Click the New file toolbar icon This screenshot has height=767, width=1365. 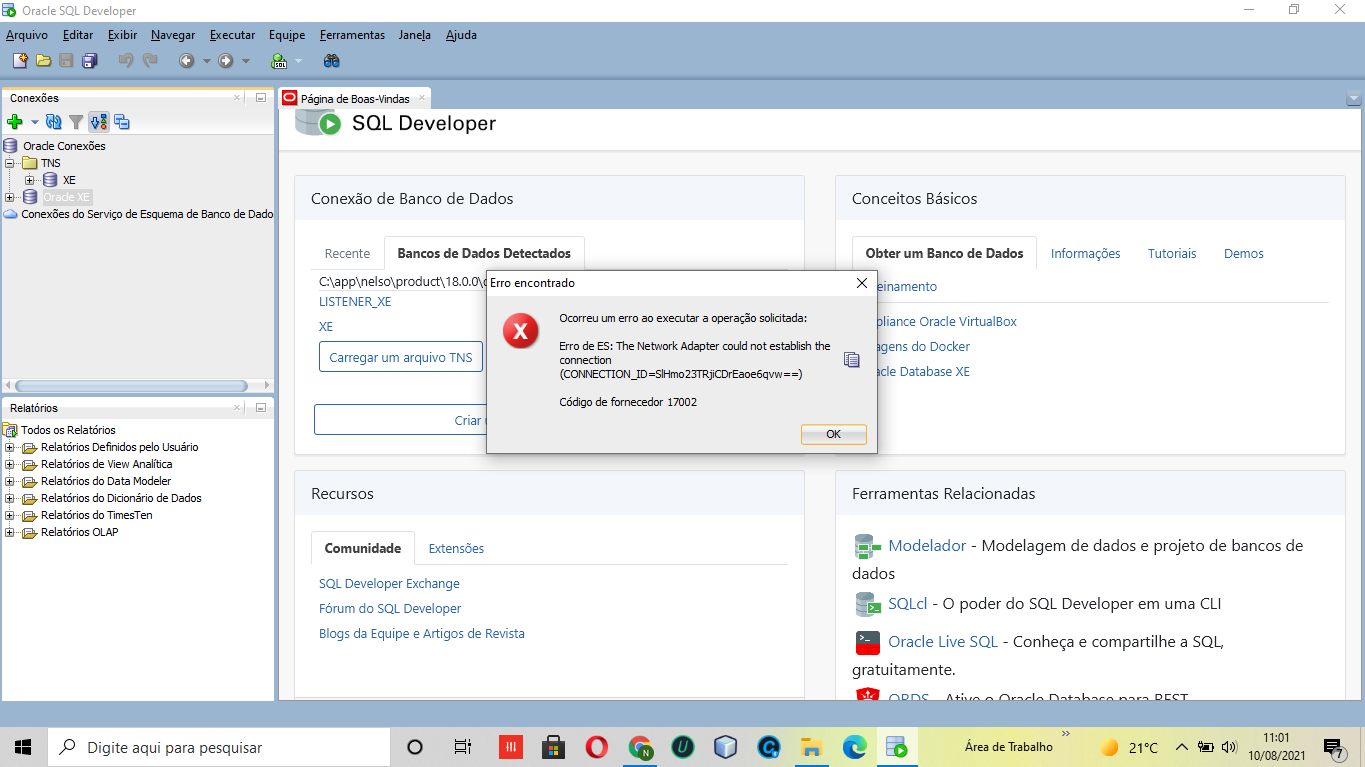coord(20,61)
